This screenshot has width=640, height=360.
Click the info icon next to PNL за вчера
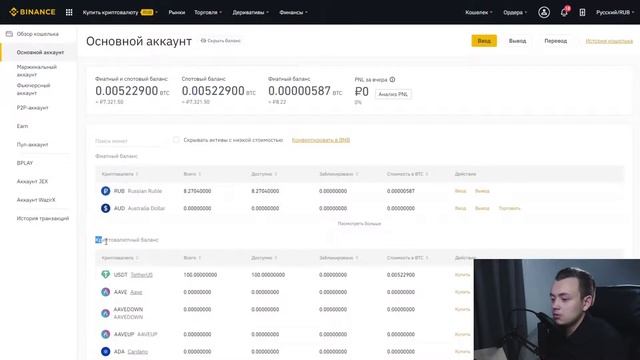pyautogui.click(x=392, y=80)
